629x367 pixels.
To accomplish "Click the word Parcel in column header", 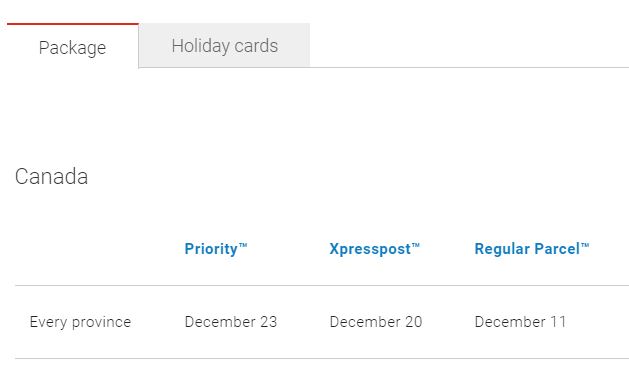I will (x=557, y=249).
